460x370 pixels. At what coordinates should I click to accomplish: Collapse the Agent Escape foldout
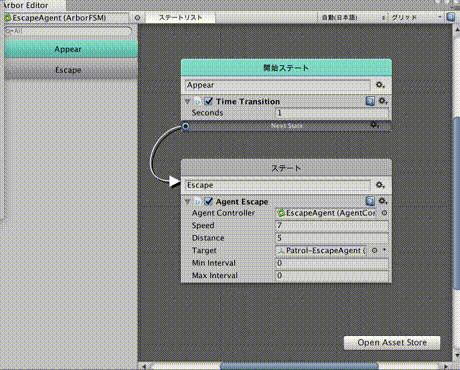click(187, 202)
